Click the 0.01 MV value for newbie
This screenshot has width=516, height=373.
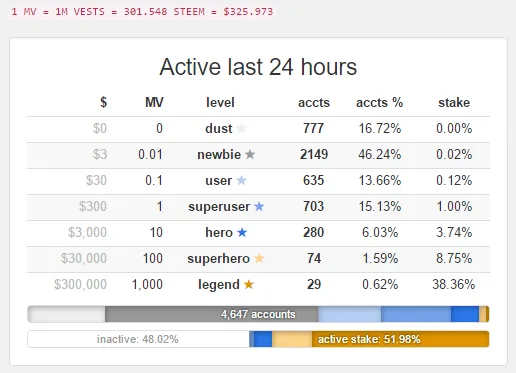click(150, 154)
